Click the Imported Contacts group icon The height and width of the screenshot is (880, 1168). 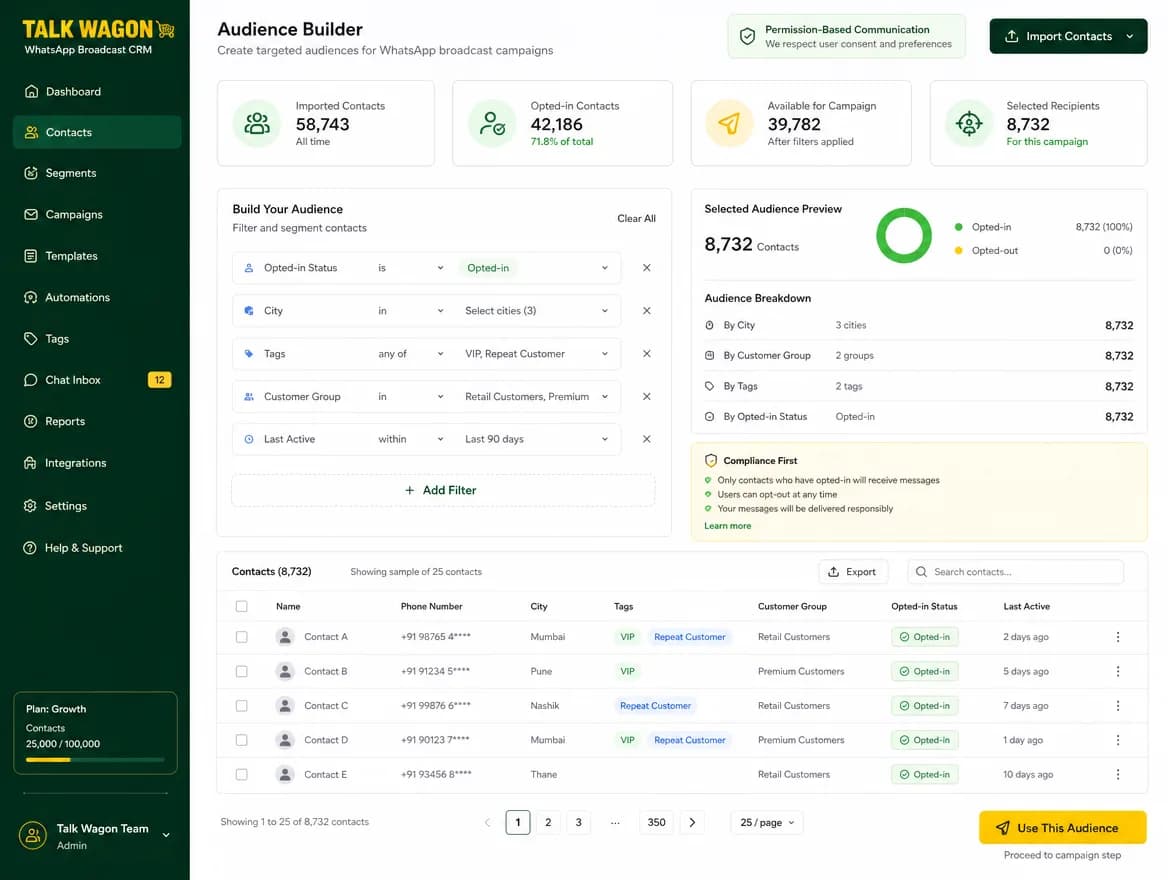tap(257, 123)
